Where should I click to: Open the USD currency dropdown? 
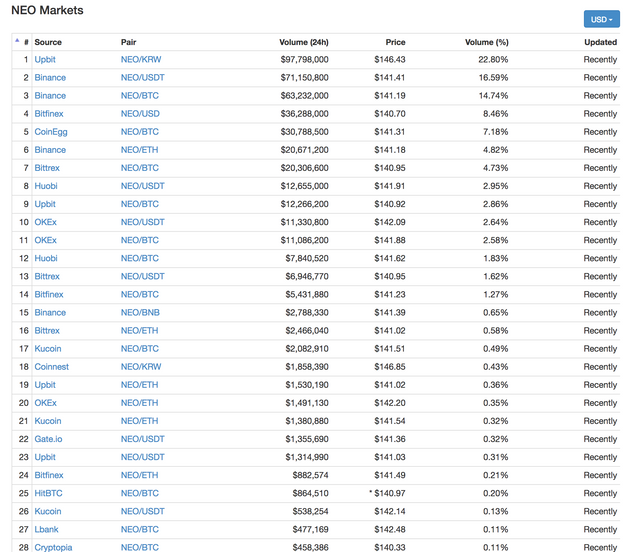coord(601,19)
